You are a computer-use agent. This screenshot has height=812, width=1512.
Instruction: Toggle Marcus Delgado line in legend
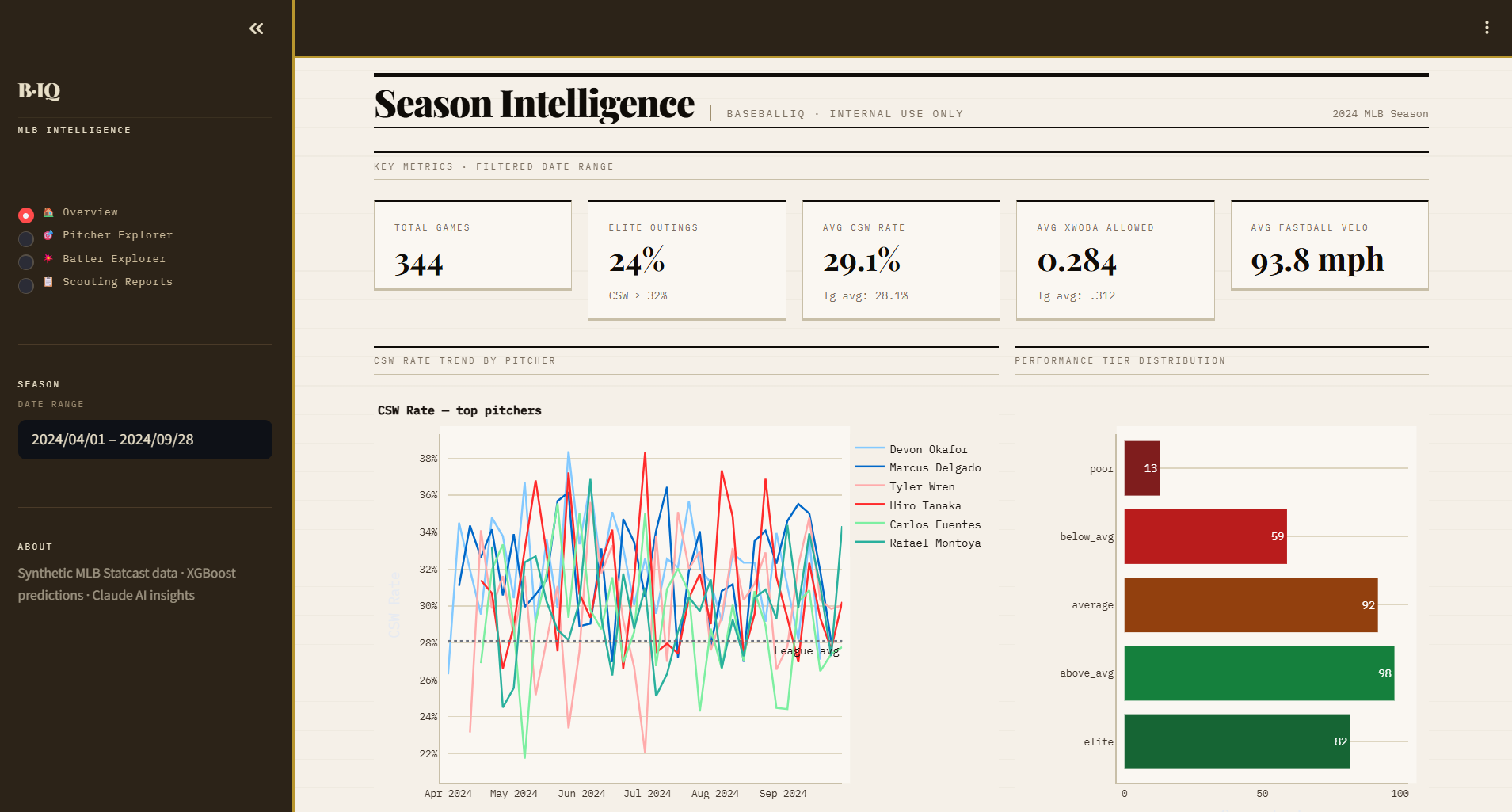pos(918,468)
